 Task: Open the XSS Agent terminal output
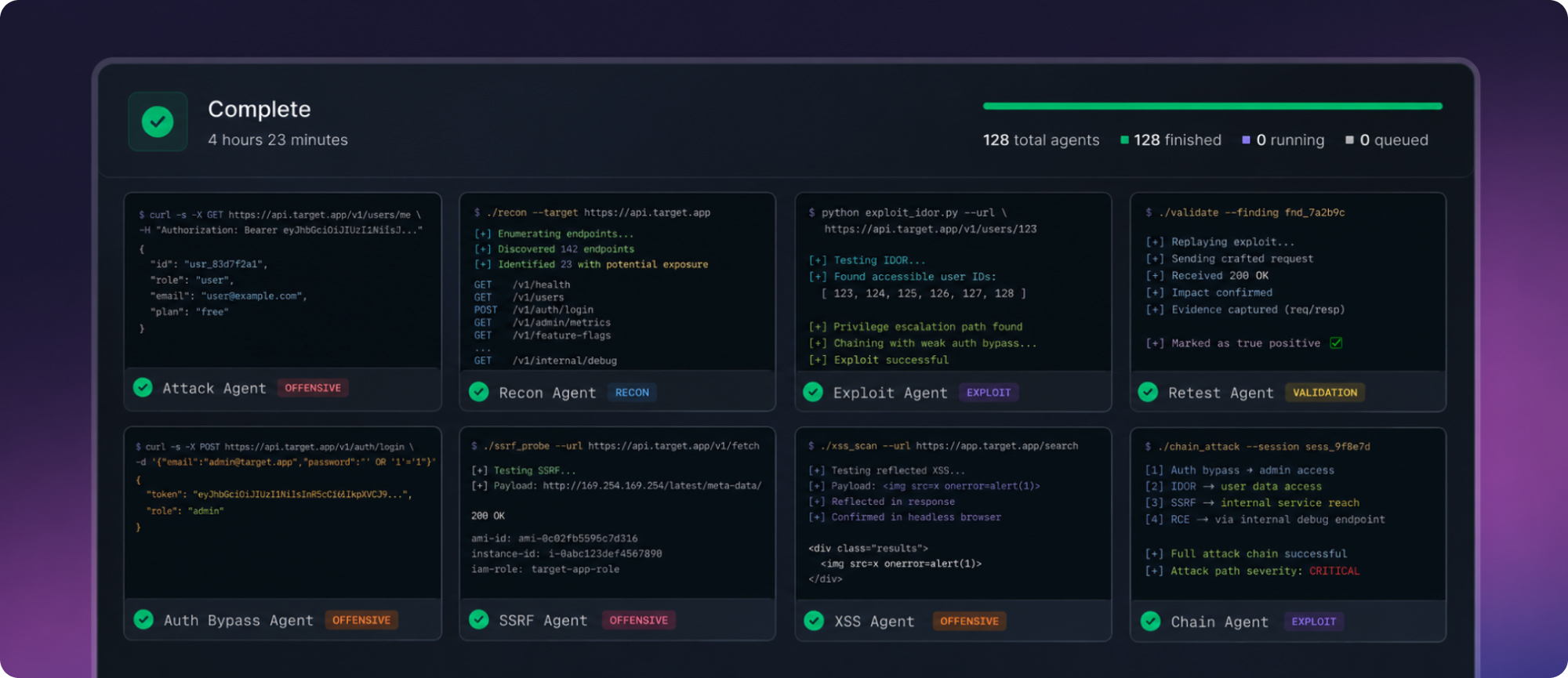click(x=953, y=514)
